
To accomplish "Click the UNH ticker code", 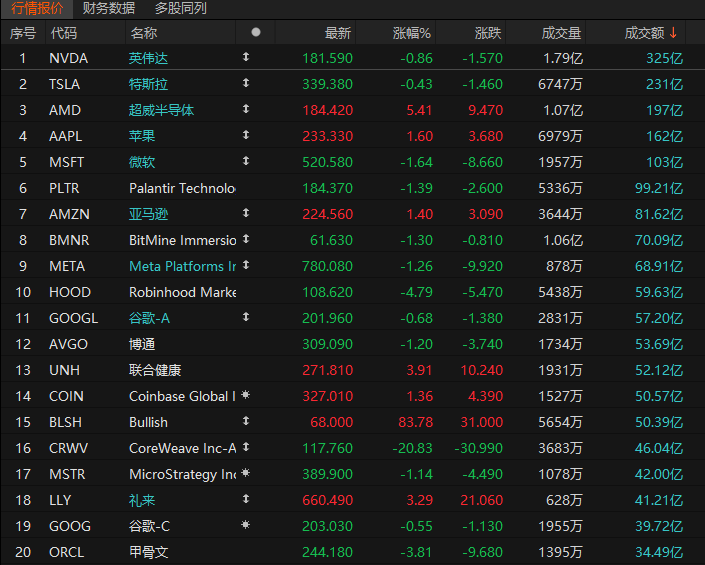I will point(64,370).
